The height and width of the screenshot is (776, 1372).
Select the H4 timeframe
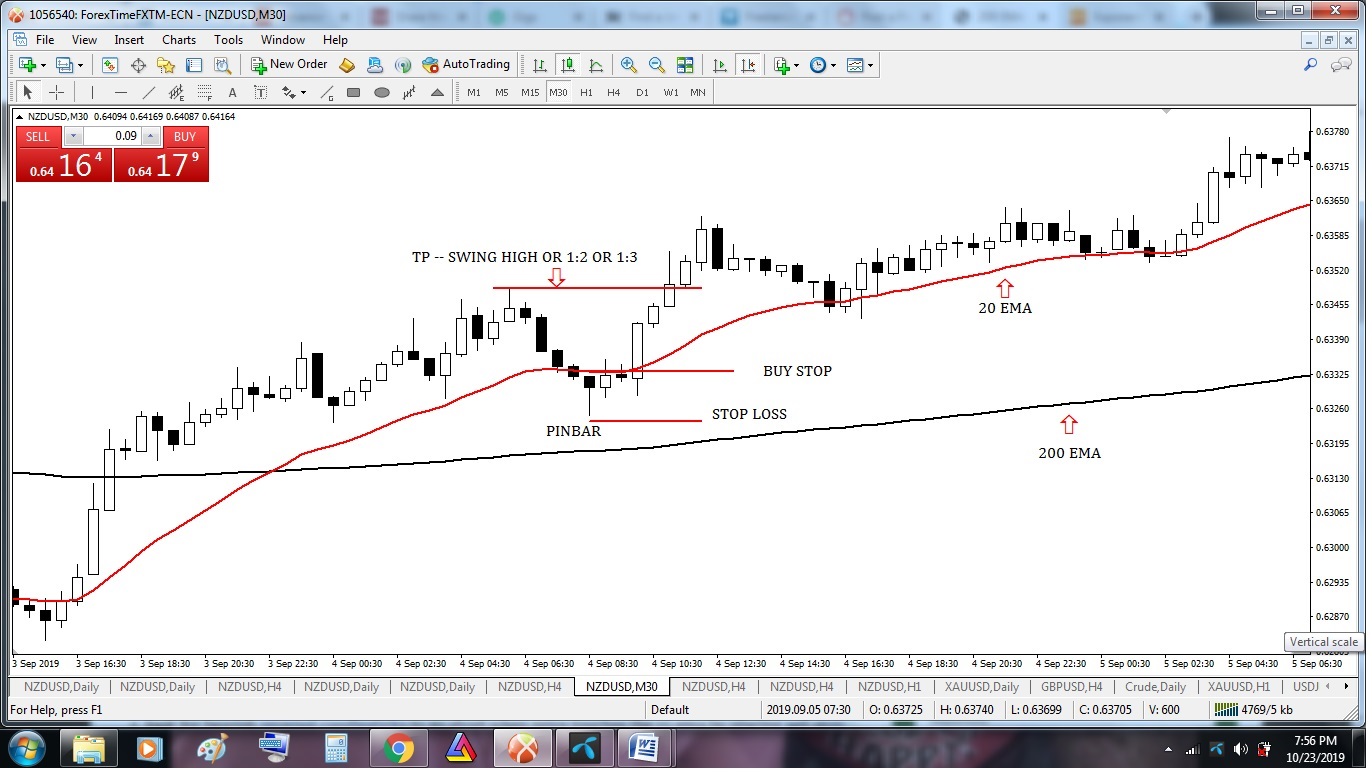(614, 92)
